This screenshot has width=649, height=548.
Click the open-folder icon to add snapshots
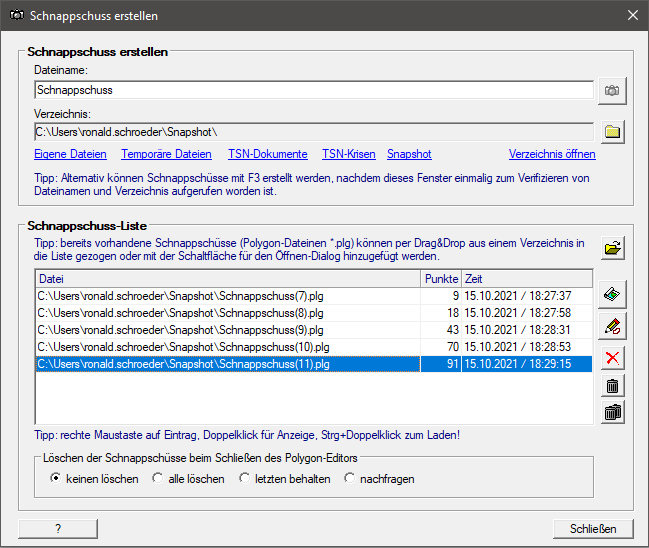(x=612, y=248)
